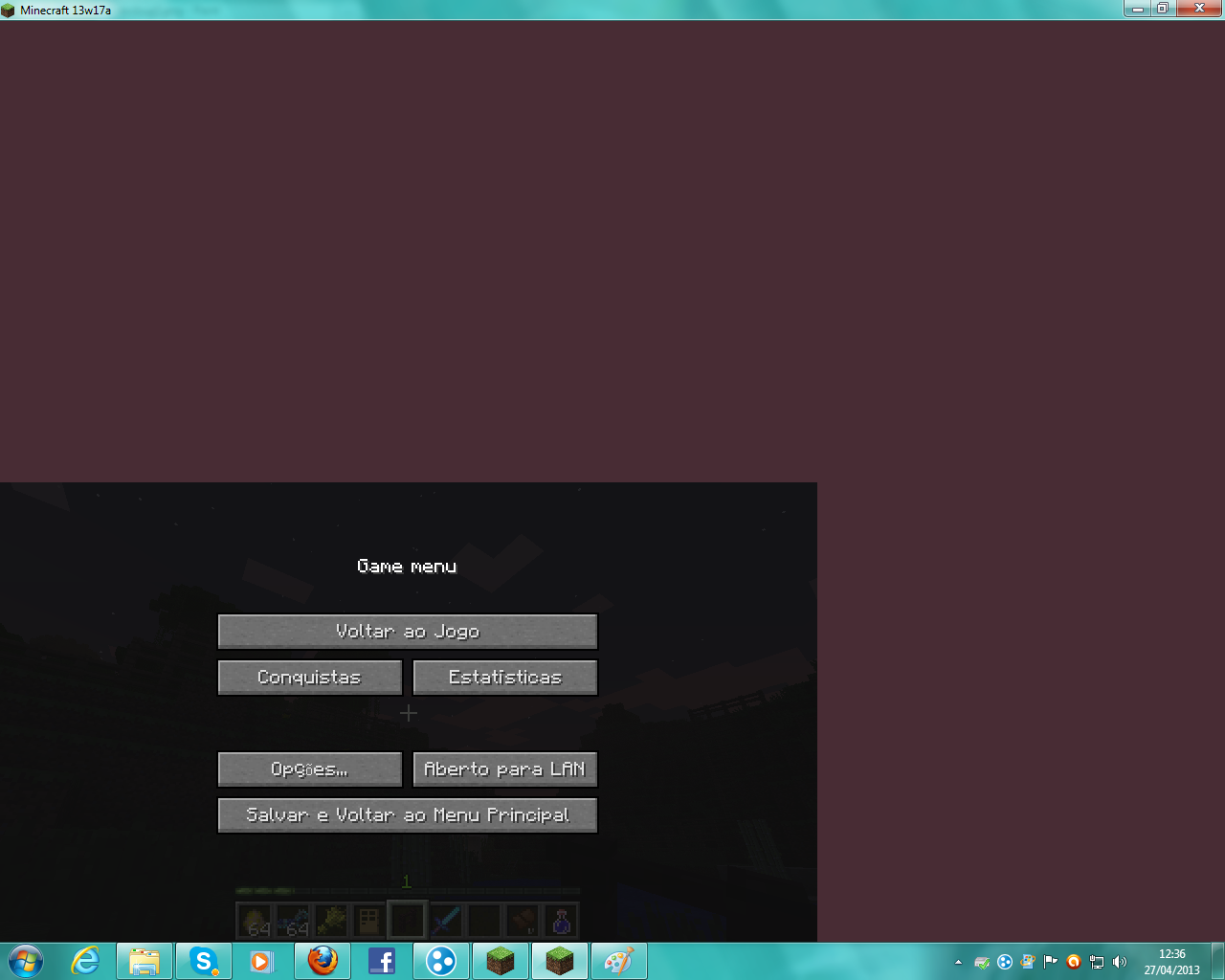Click the Show Desktop strip beside the clock
This screenshot has height=980, width=1225.
tap(1217, 961)
